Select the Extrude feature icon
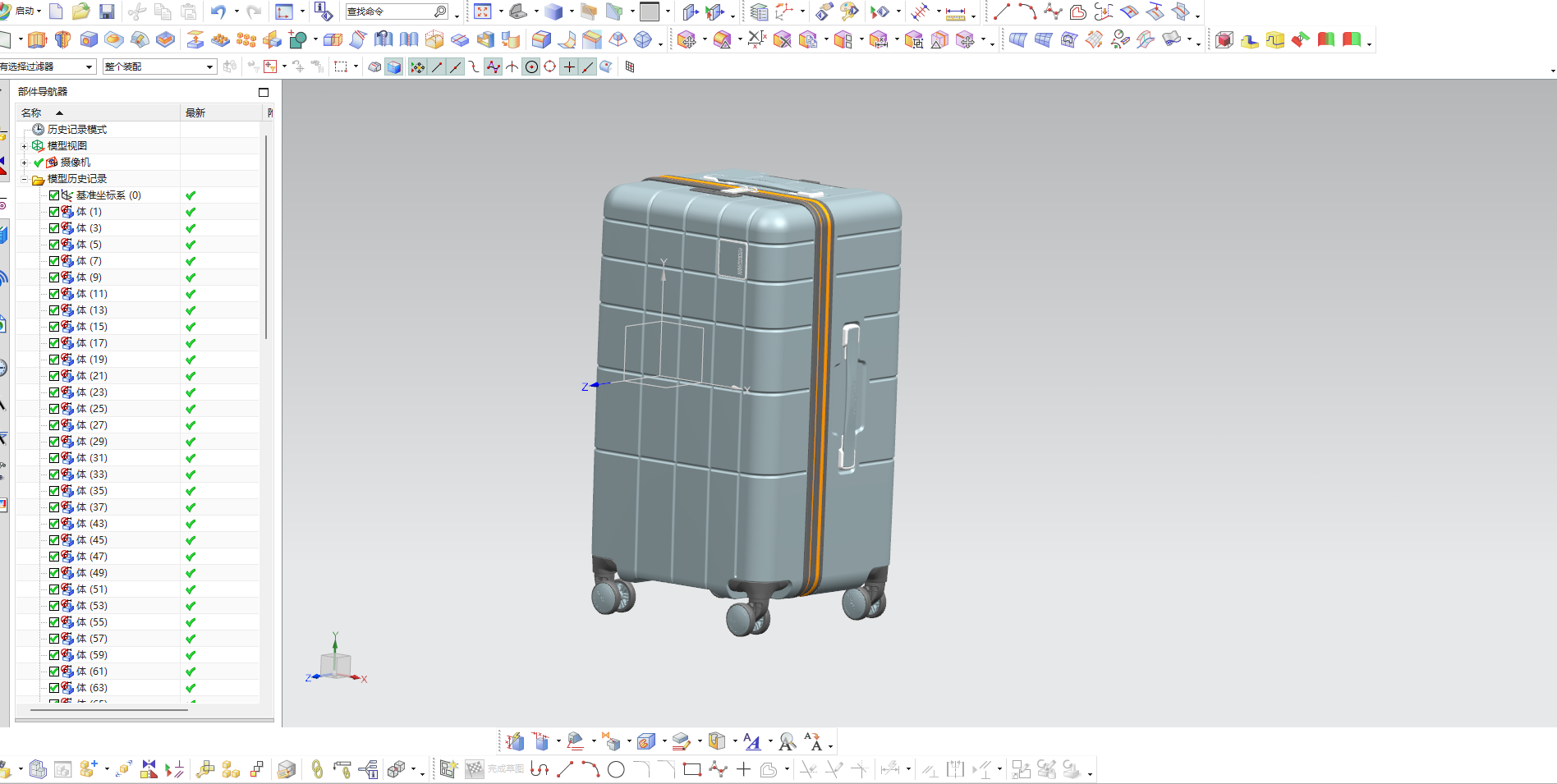This screenshot has width=1557, height=784. coord(37,39)
